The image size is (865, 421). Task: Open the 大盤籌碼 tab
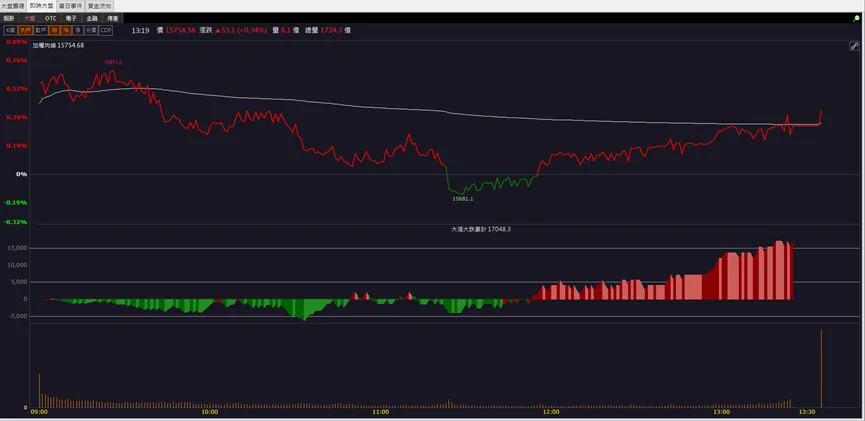click(x=13, y=6)
